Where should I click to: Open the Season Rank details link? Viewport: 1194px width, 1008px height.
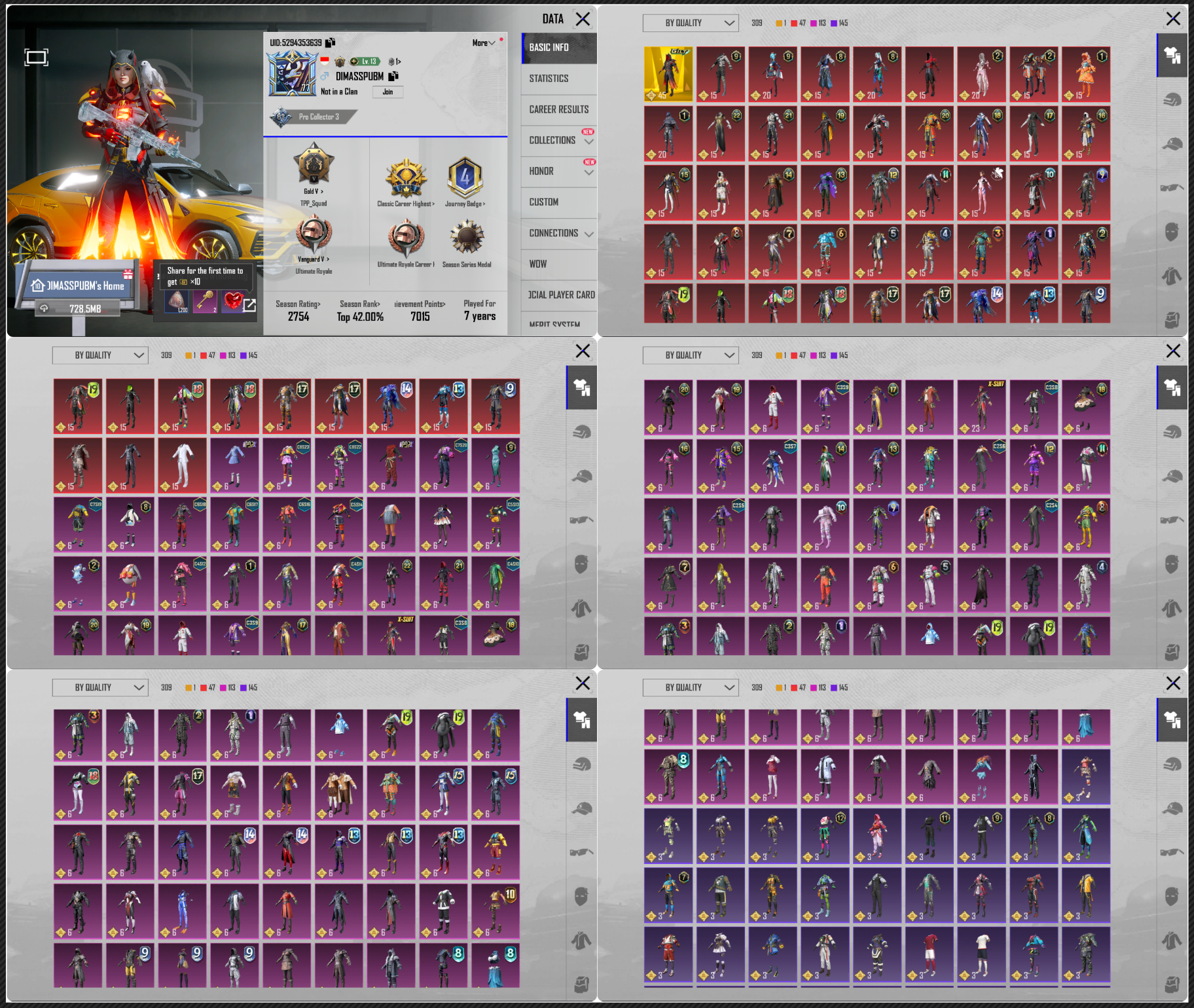coord(360,304)
